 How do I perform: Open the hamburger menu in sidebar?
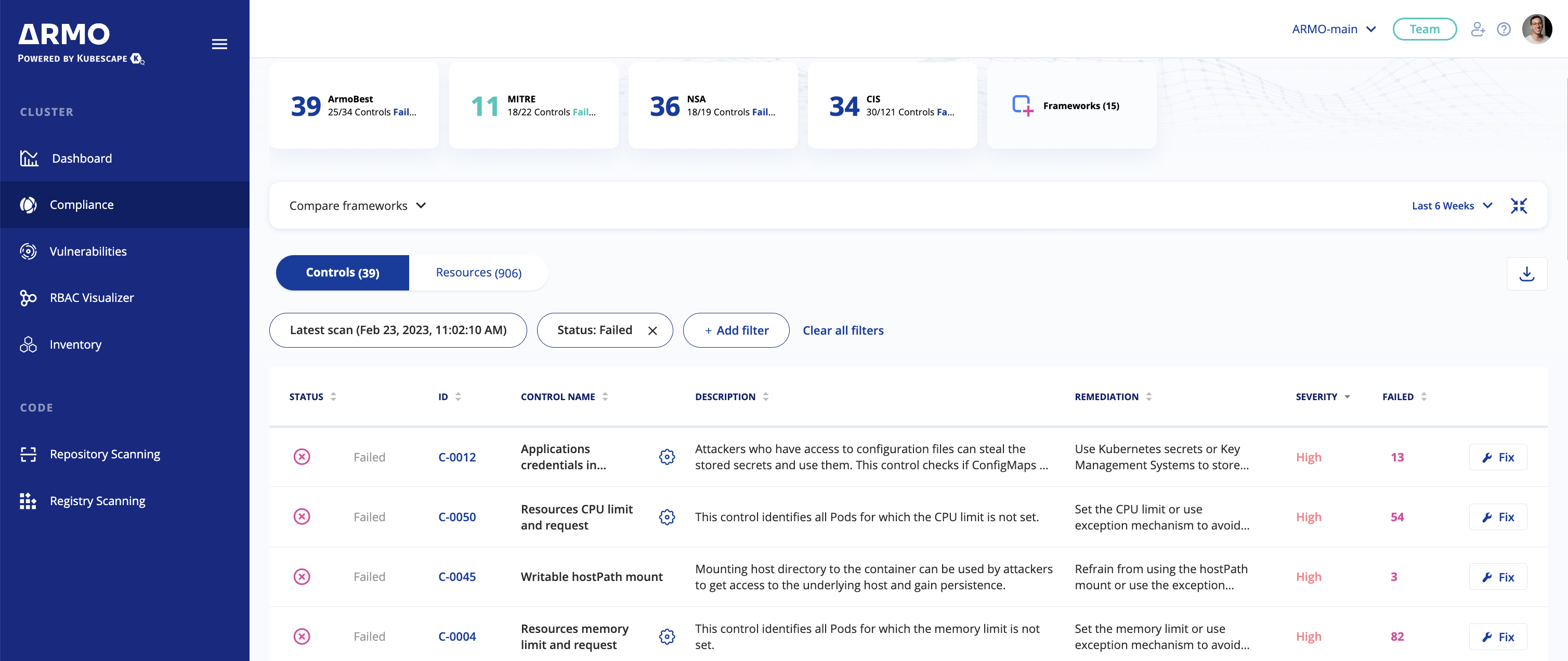coord(219,44)
